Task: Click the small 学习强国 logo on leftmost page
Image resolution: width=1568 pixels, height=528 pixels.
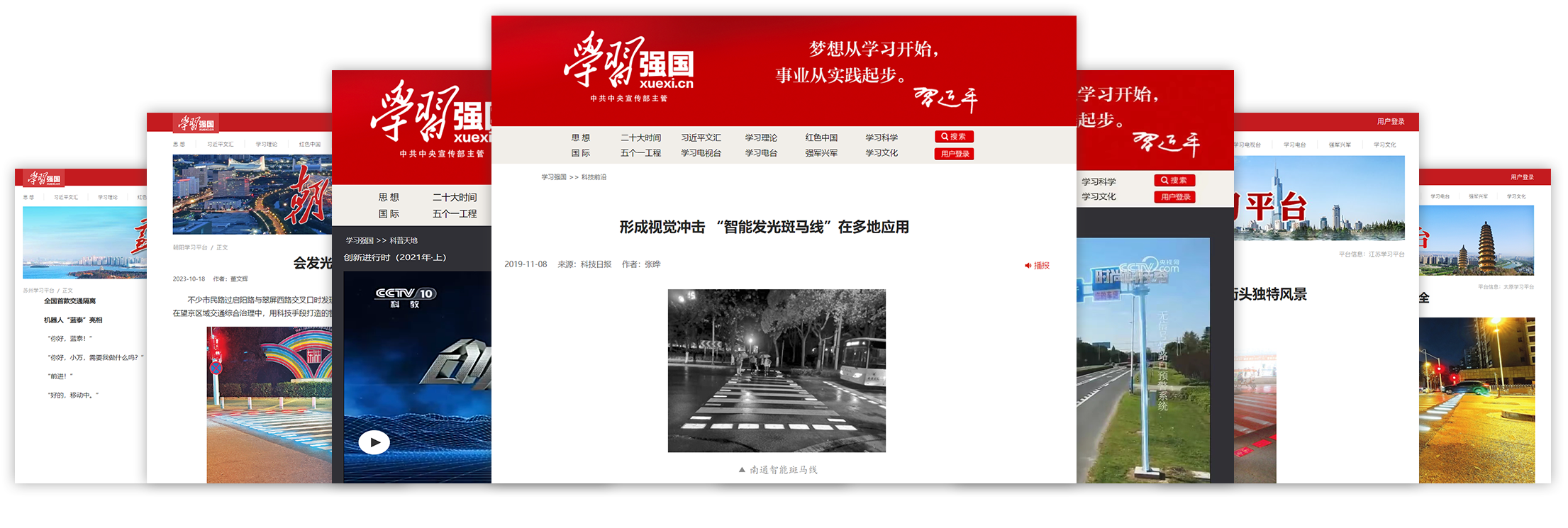Action: click(x=45, y=179)
